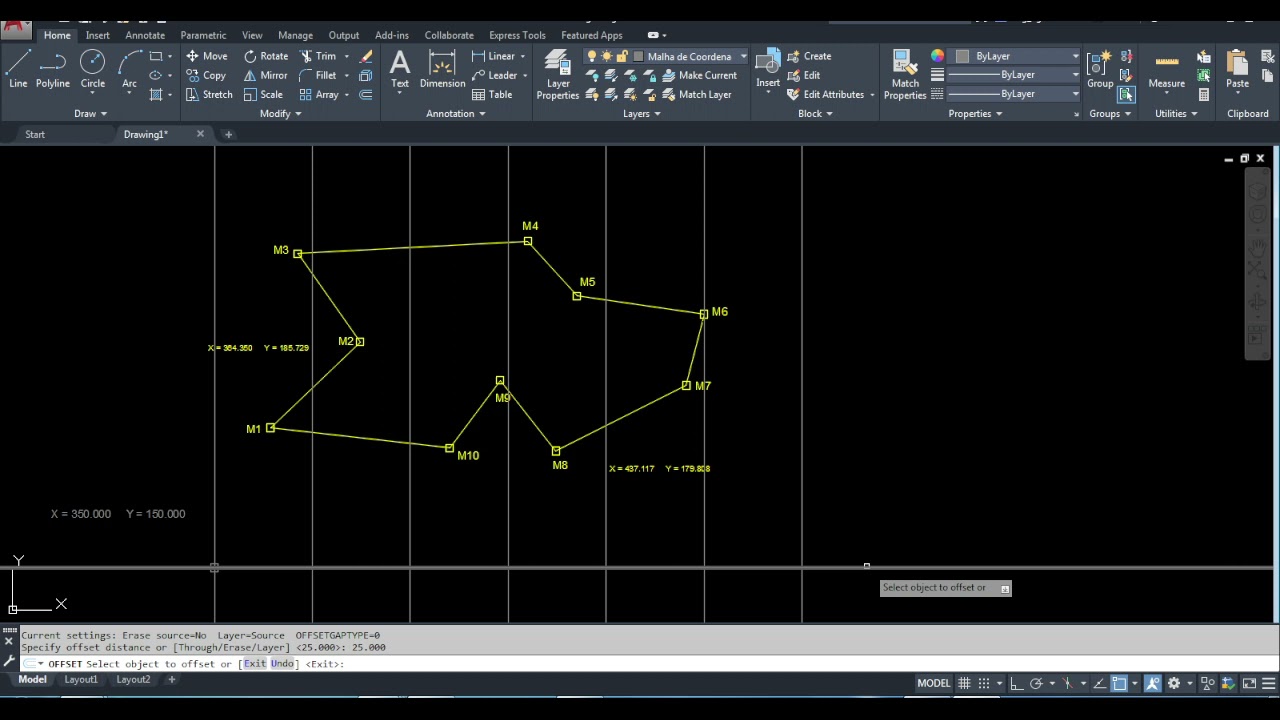Click the MODEL space button
Image resolution: width=1280 pixels, height=720 pixels.
(934, 683)
